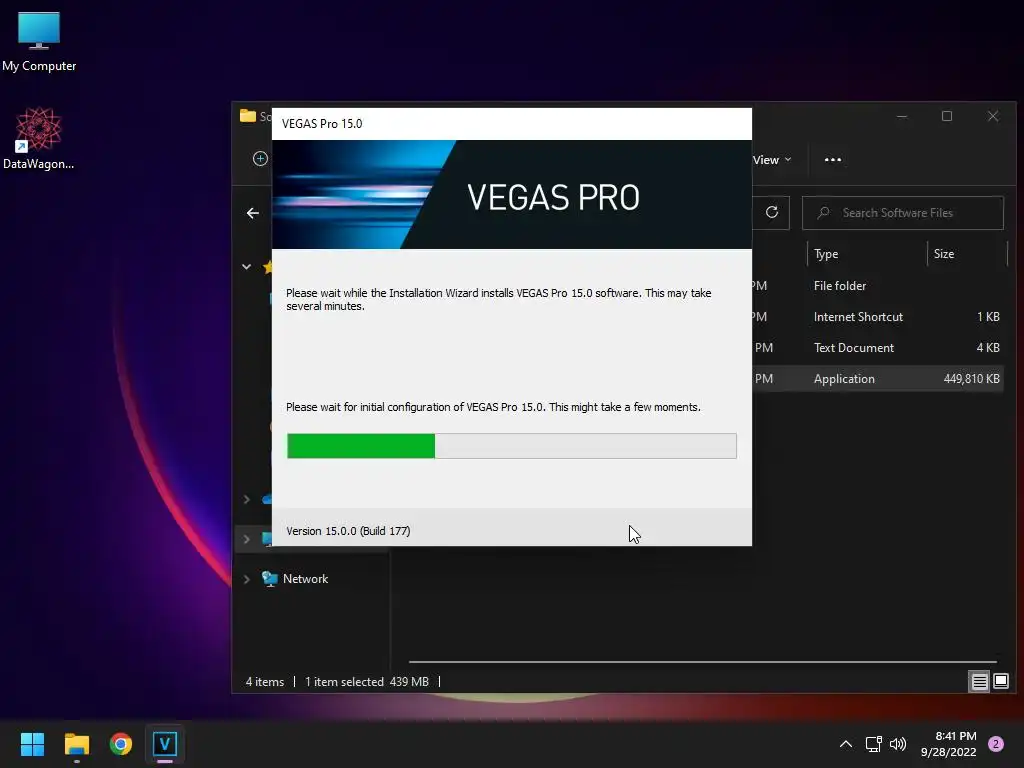The image size is (1024, 768).
Task: Click the 4 items status text
Action: (264, 682)
